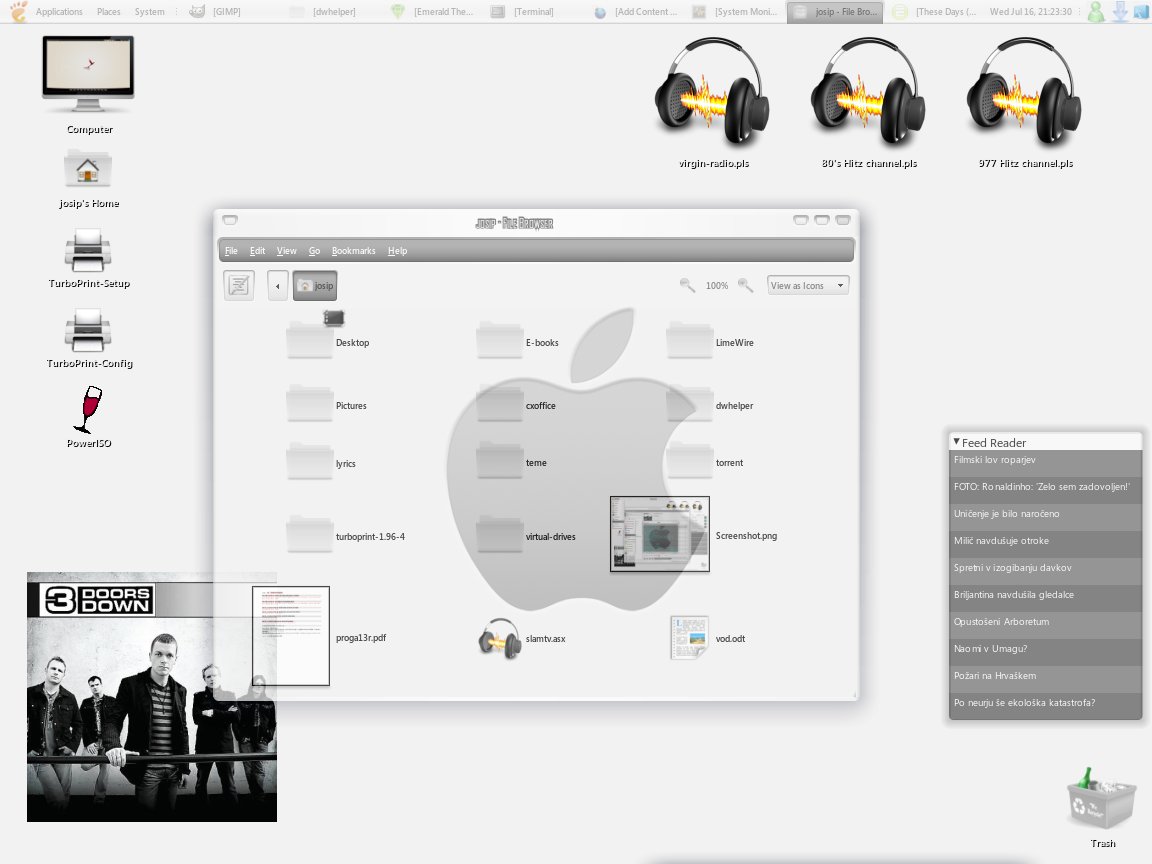Switch to System Monitor taskbar entry
This screenshot has height=864, width=1152.
point(737,12)
